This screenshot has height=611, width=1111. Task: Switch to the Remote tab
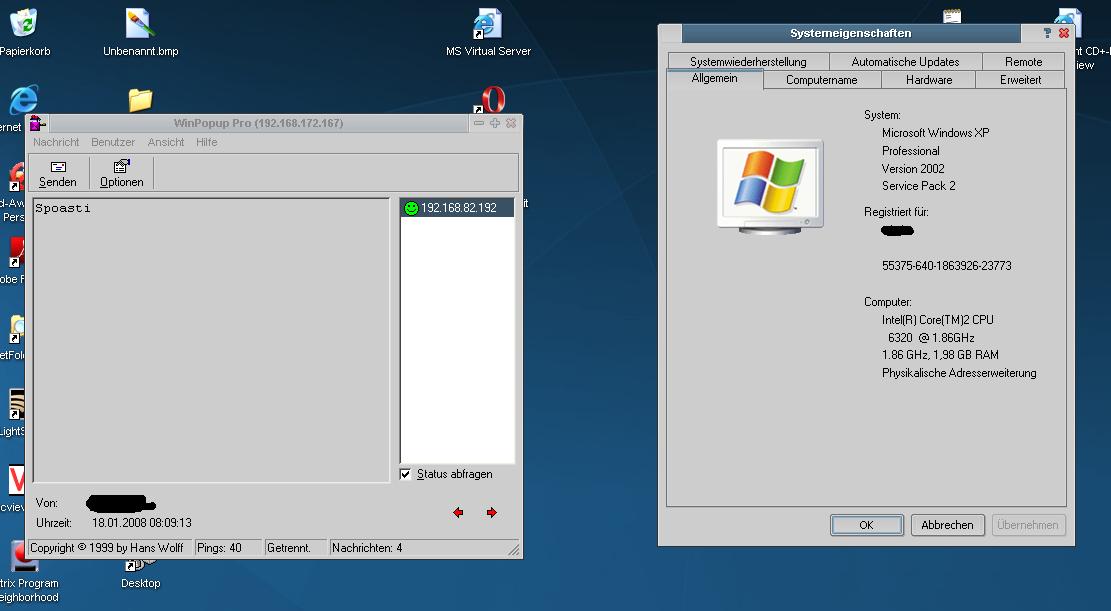(1023, 62)
